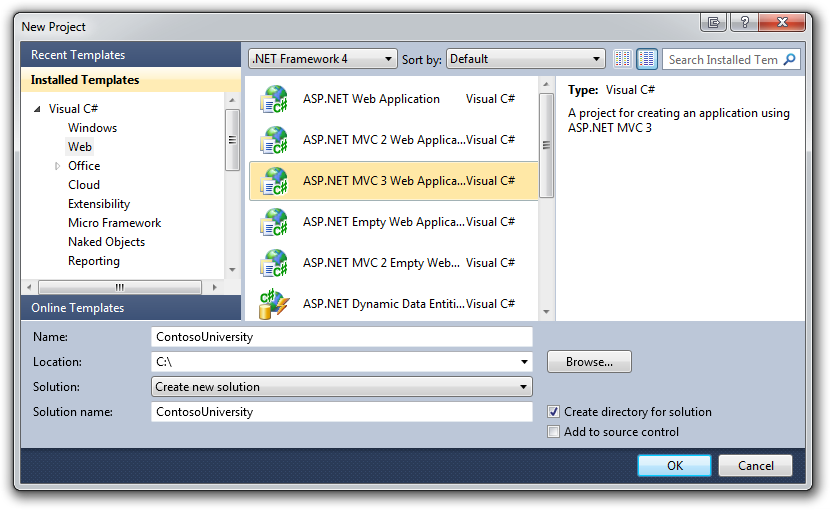This screenshot has width=830, height=510.
Task: Open the .NET Framework 4 dropdown
Action: pyautogui.click(x=322, y=59)
